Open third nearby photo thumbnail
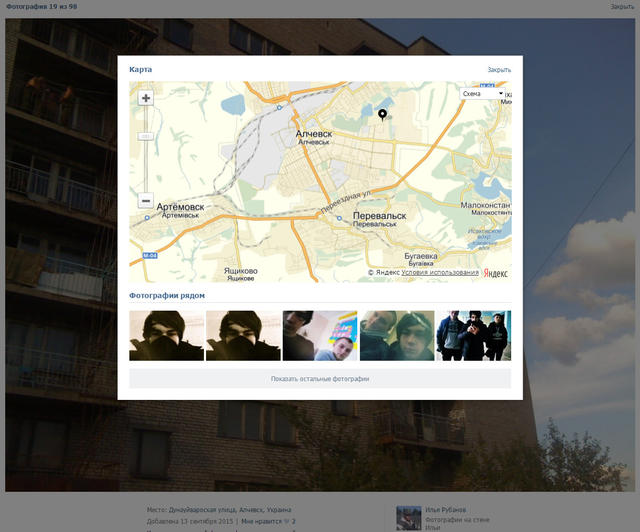This screenshot has width=640, height=532. click(x=320, y=336)
